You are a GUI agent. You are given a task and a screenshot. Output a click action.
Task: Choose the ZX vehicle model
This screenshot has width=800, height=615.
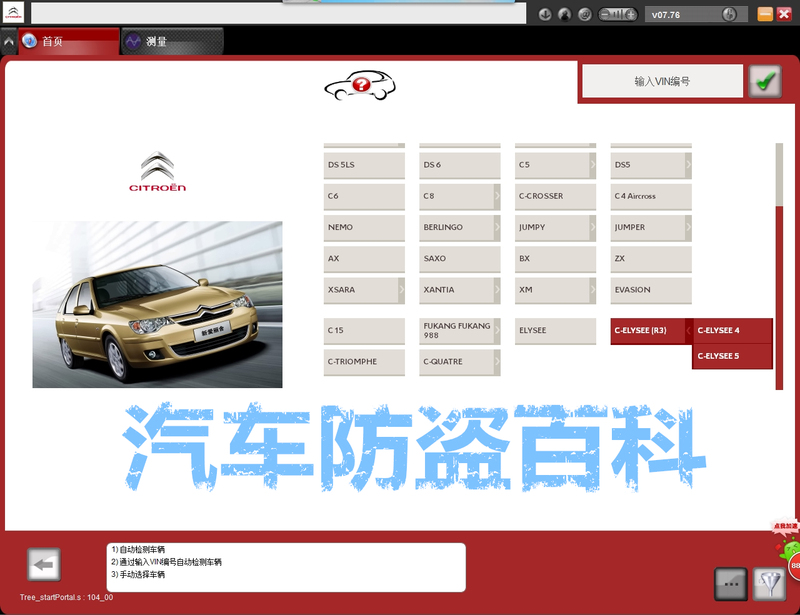coord(651,259)
